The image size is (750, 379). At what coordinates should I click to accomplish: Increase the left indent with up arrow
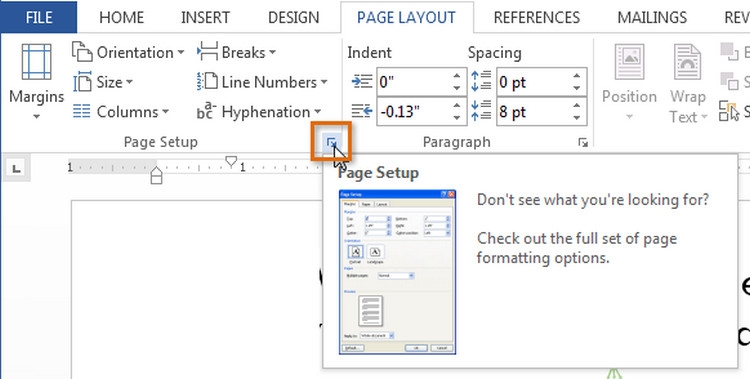point(457,76)
